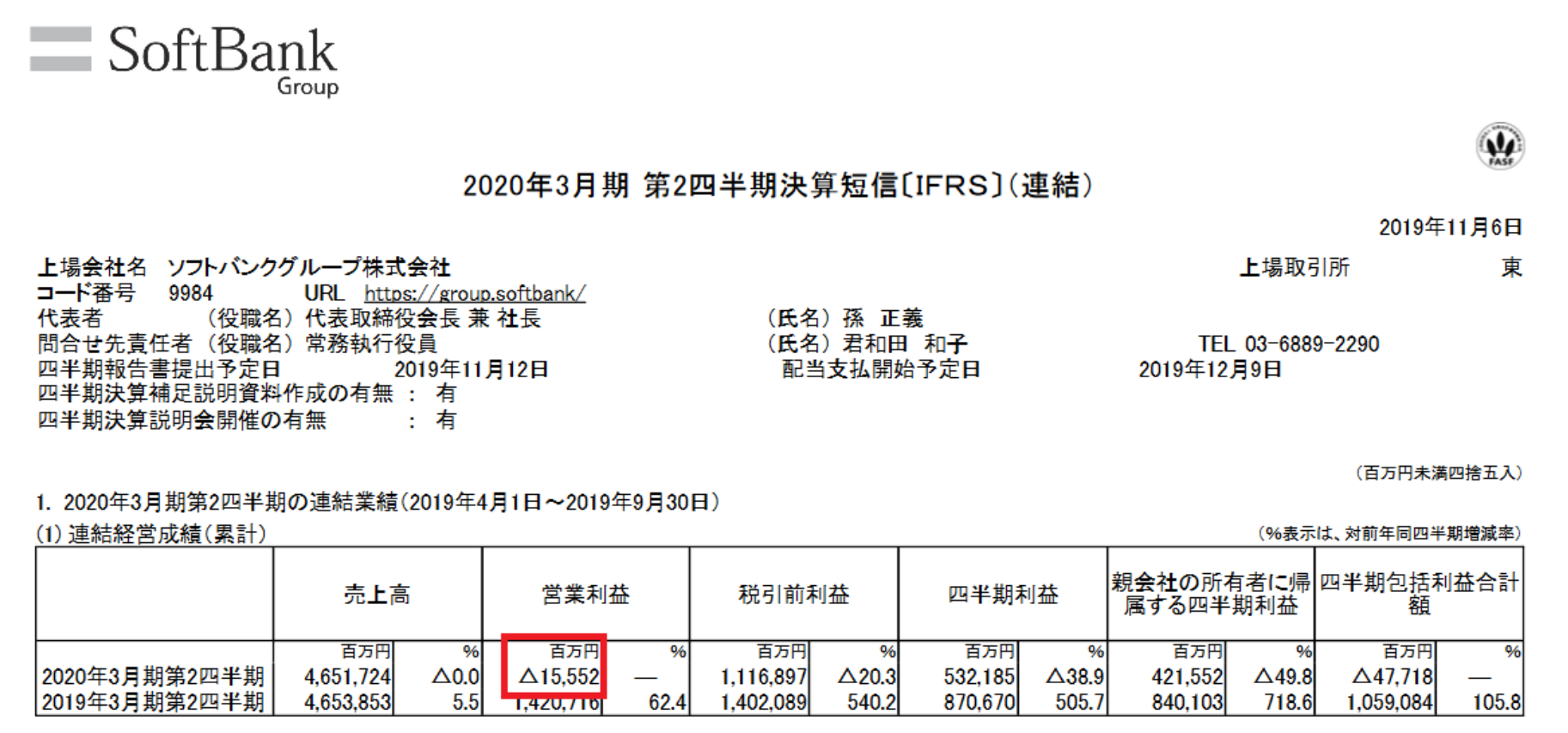The image size is (1568, 733).
Task: Click the 親会社の所有者に帰属する四半期利益 header
Action: (x=1211, y=594)
